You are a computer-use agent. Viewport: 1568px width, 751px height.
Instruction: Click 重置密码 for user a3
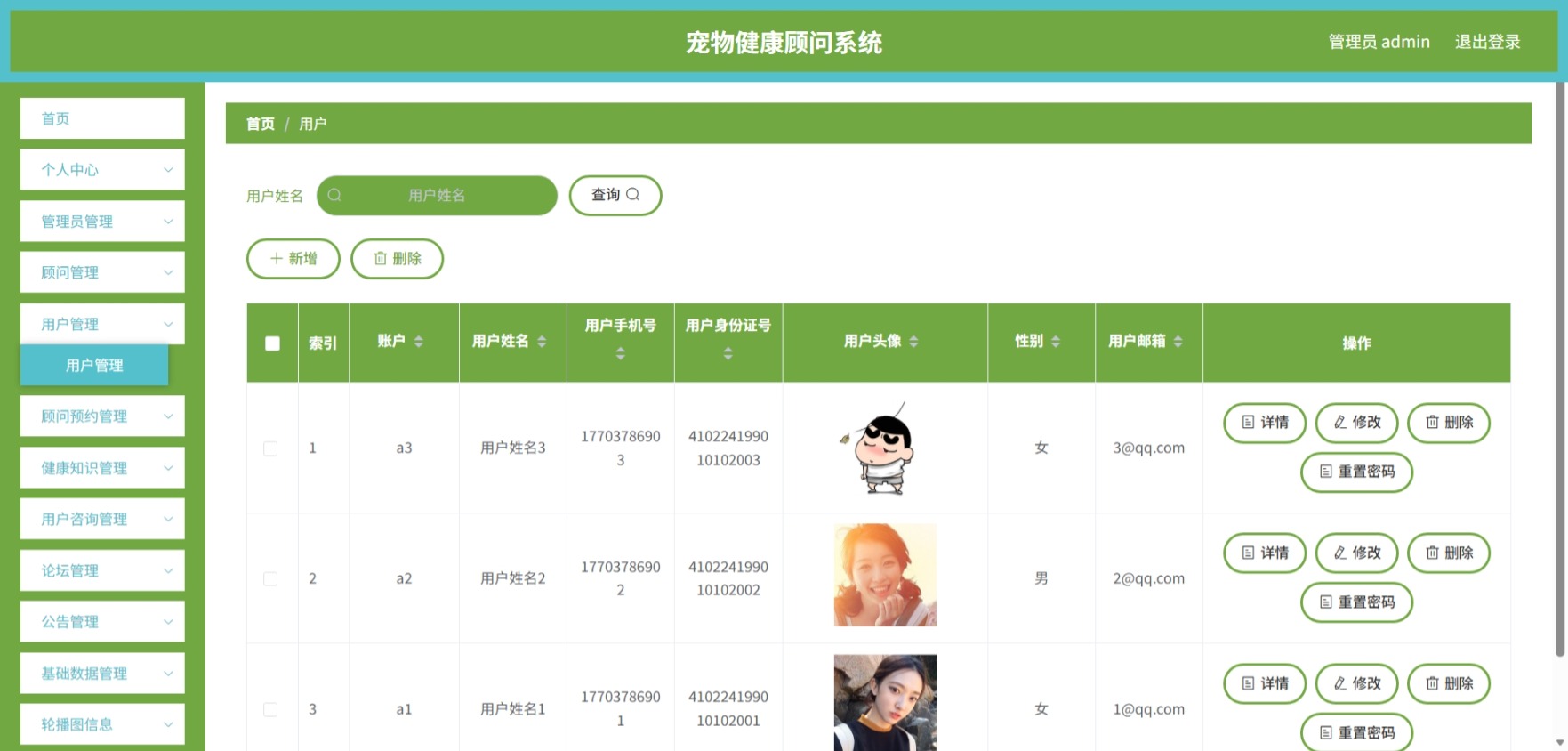(1357, 472)
